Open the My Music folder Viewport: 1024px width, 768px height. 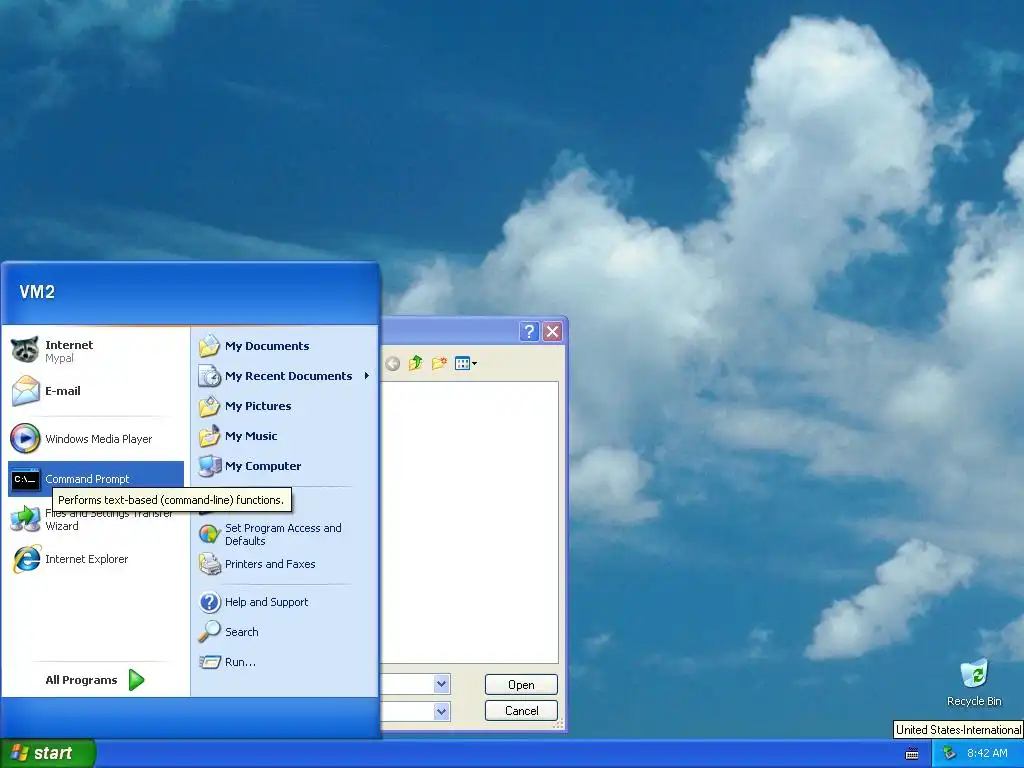[283, 436]
